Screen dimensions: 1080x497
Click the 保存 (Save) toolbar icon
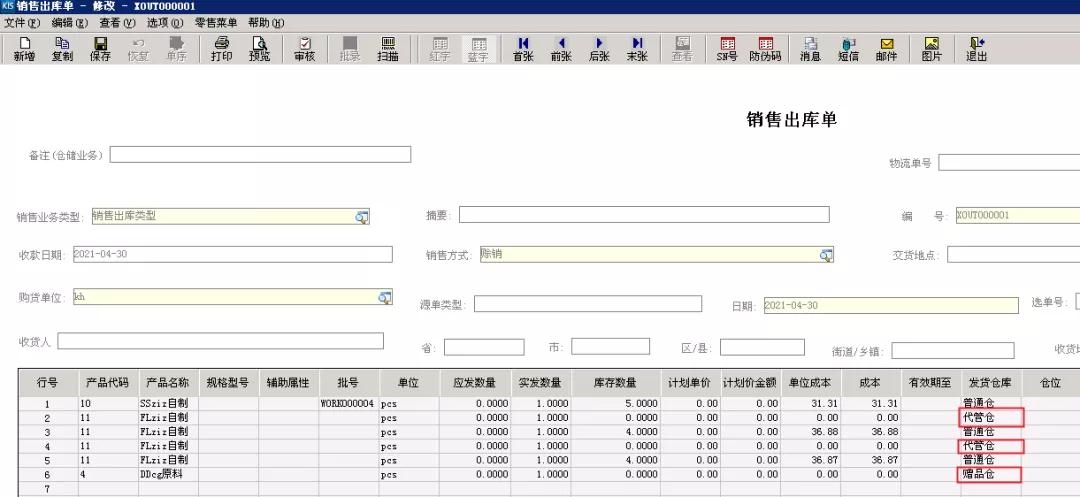(100, 49)
